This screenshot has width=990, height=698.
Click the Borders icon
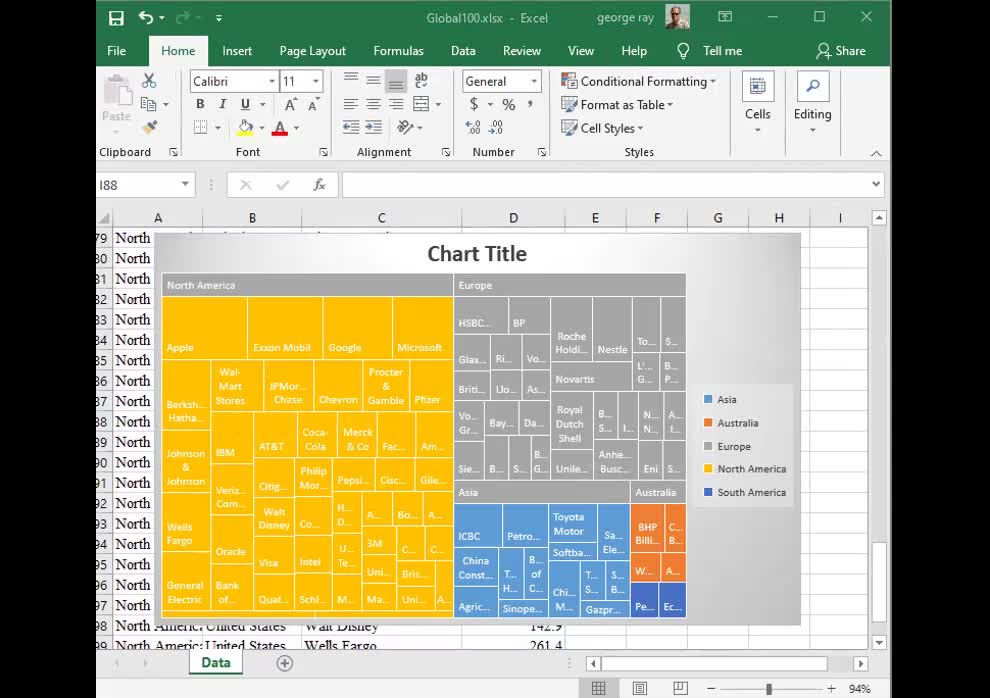(201, 127)
